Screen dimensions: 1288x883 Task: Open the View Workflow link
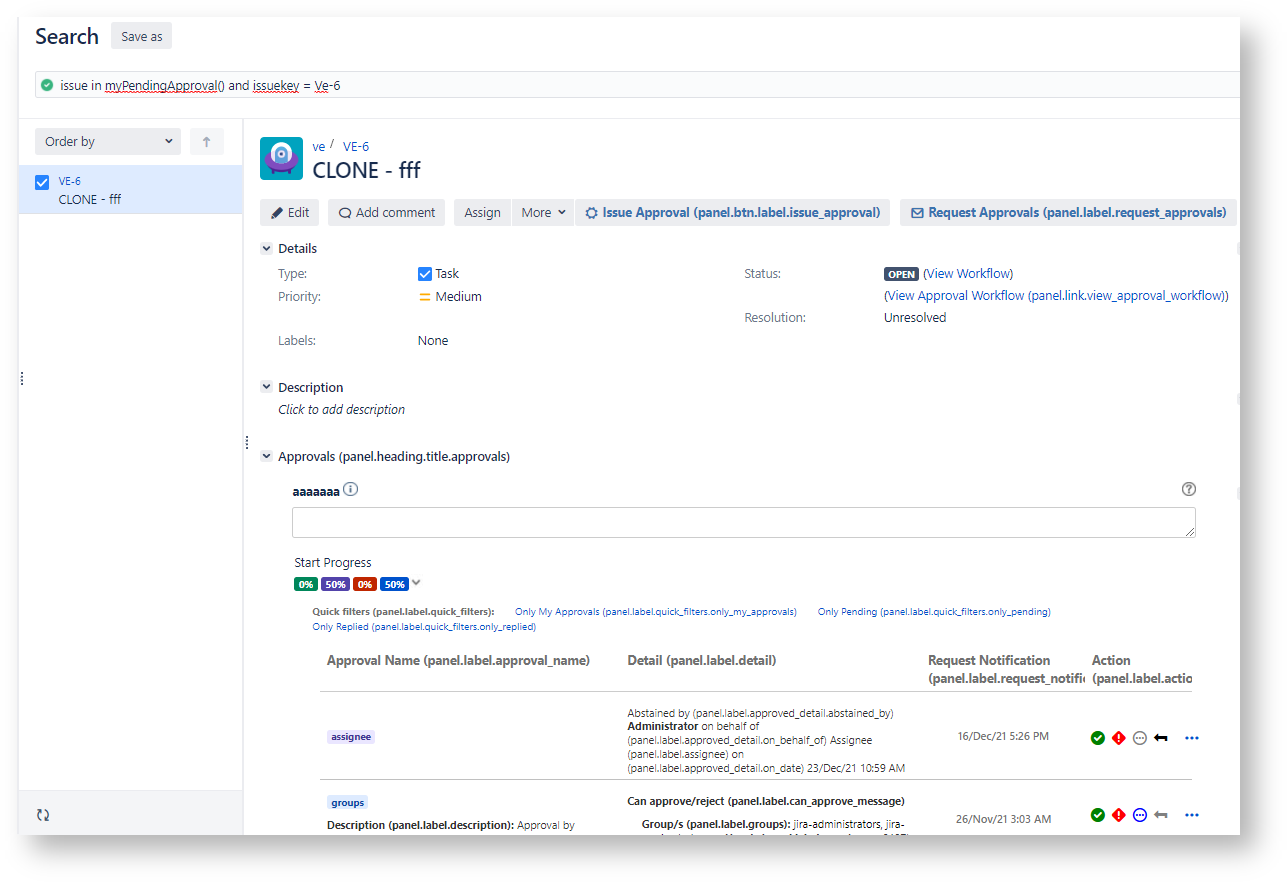(967, 274)
